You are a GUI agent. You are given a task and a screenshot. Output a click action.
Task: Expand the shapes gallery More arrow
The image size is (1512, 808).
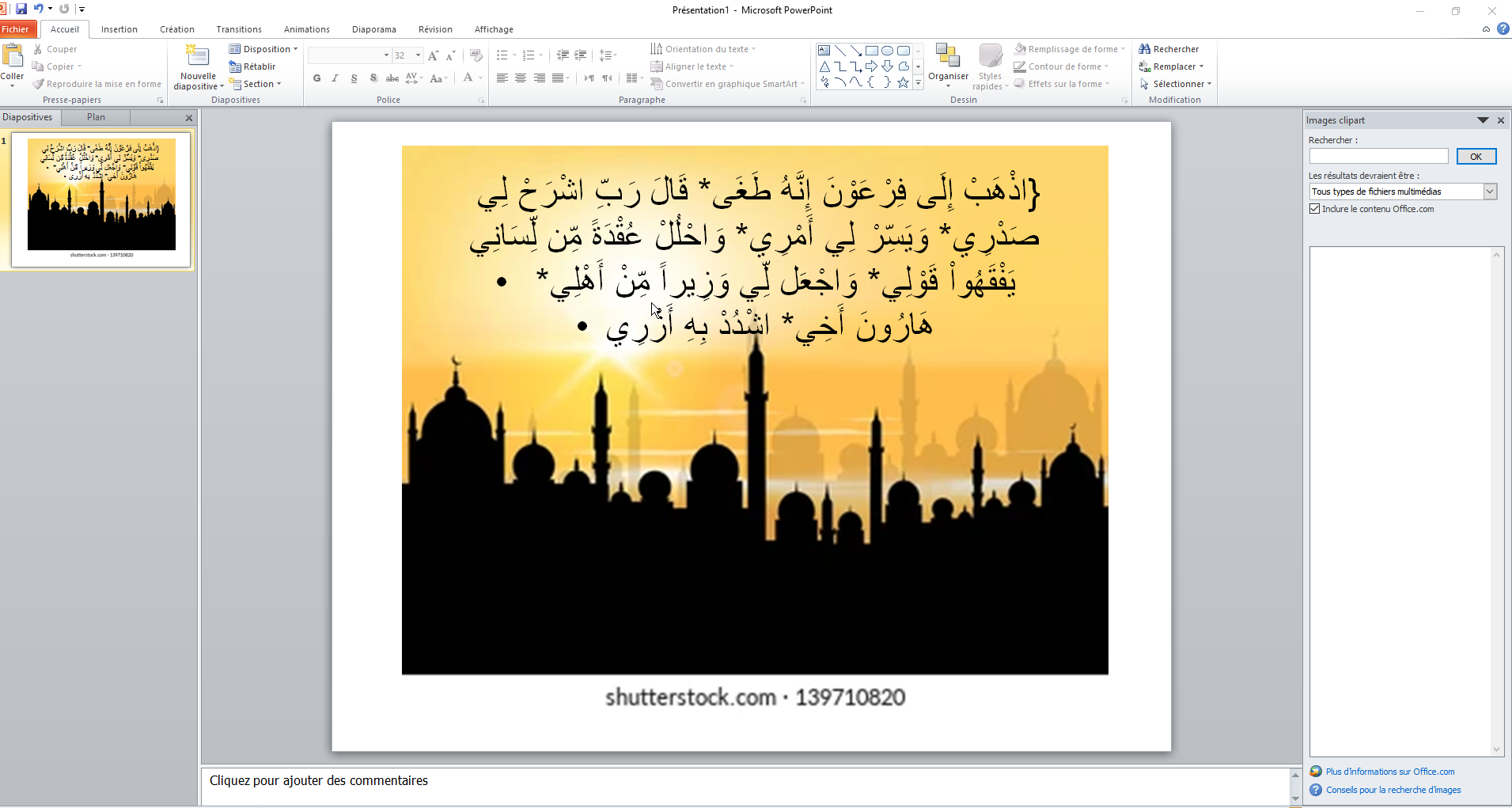919,83
